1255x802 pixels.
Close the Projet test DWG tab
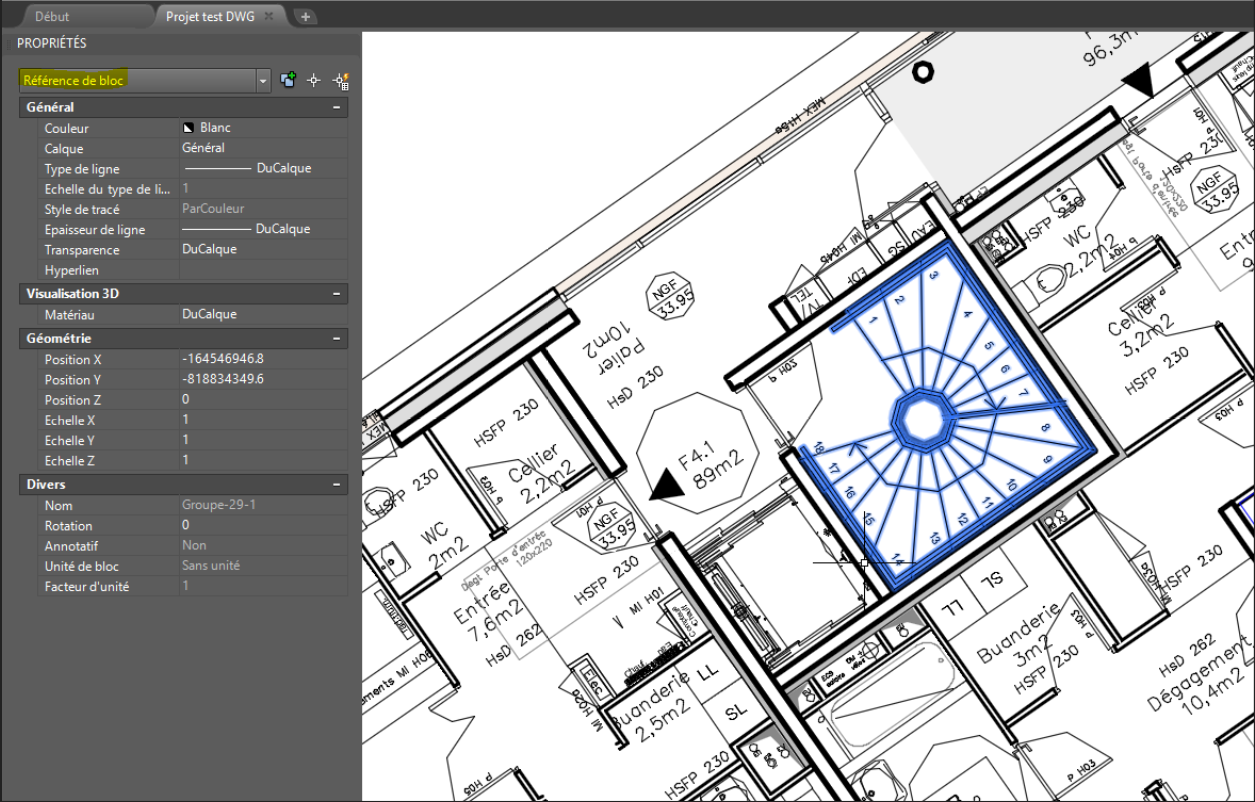coord(269,17)
